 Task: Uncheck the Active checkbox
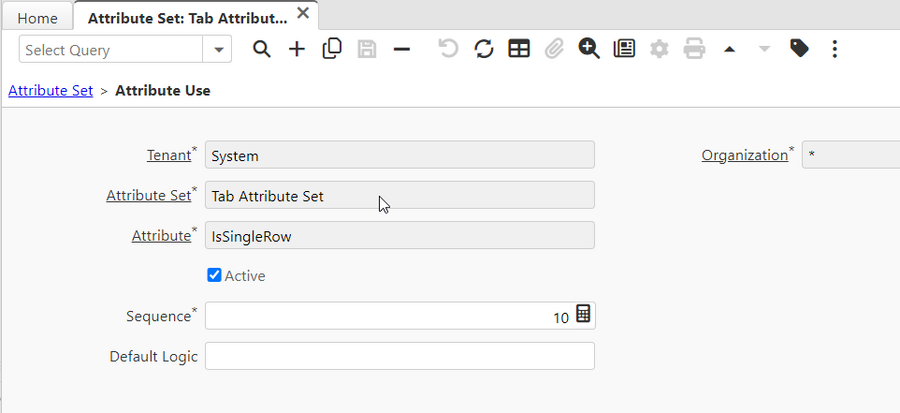(x=214, y=275)
